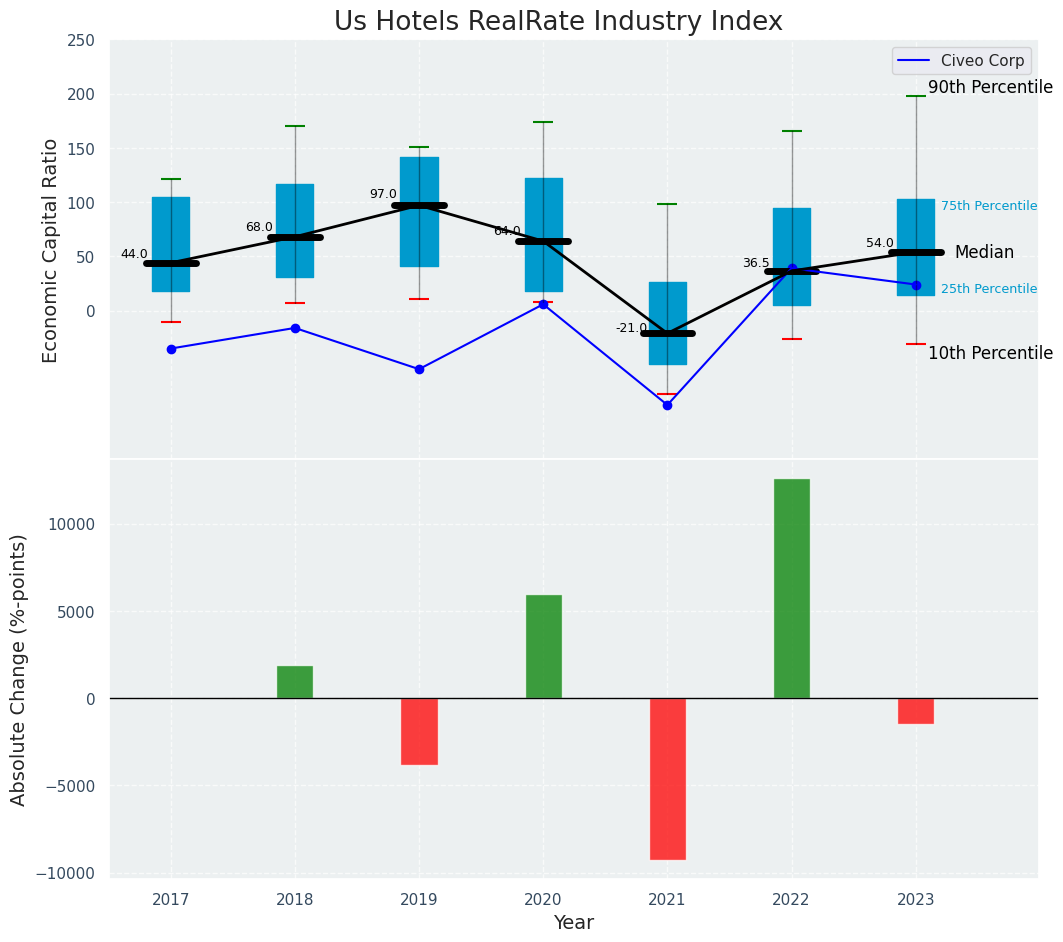Click the Civeo Corp legend entry
Screen dimensions: 1063x942
pos(982,61)
